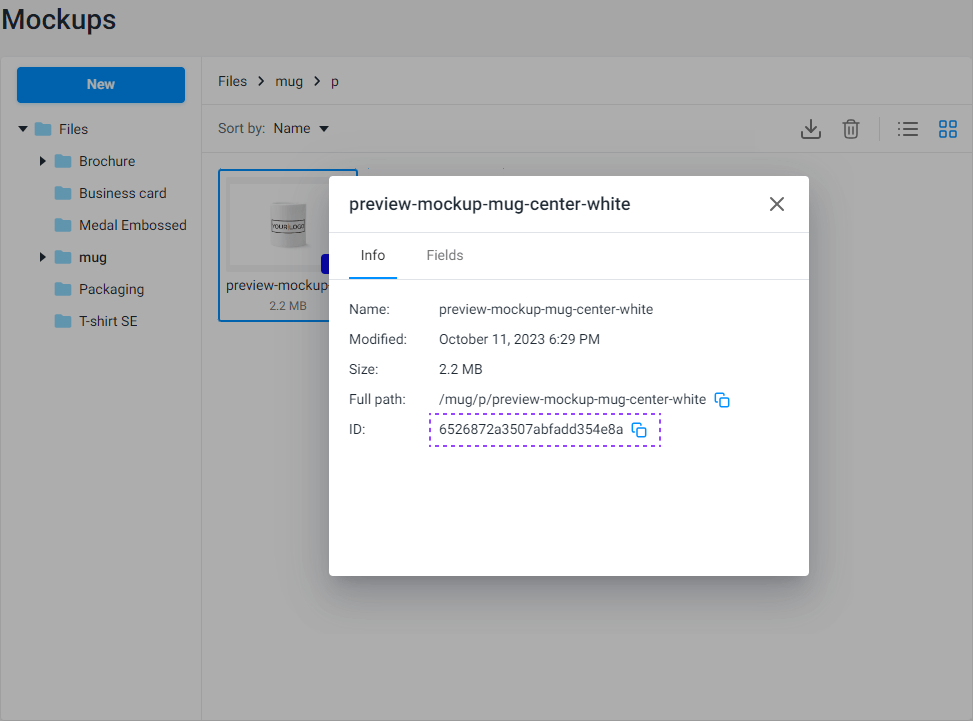This screenshot has width=973, height=721.
Task: Click the ID value 6526872a3507abfadd354e8a
Action: pos(531,429)
